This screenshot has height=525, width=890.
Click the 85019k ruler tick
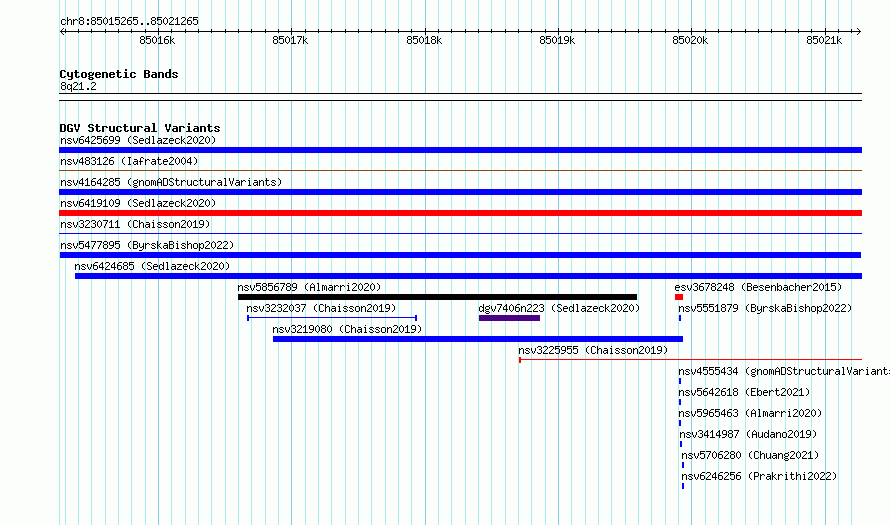pos(557,40)
